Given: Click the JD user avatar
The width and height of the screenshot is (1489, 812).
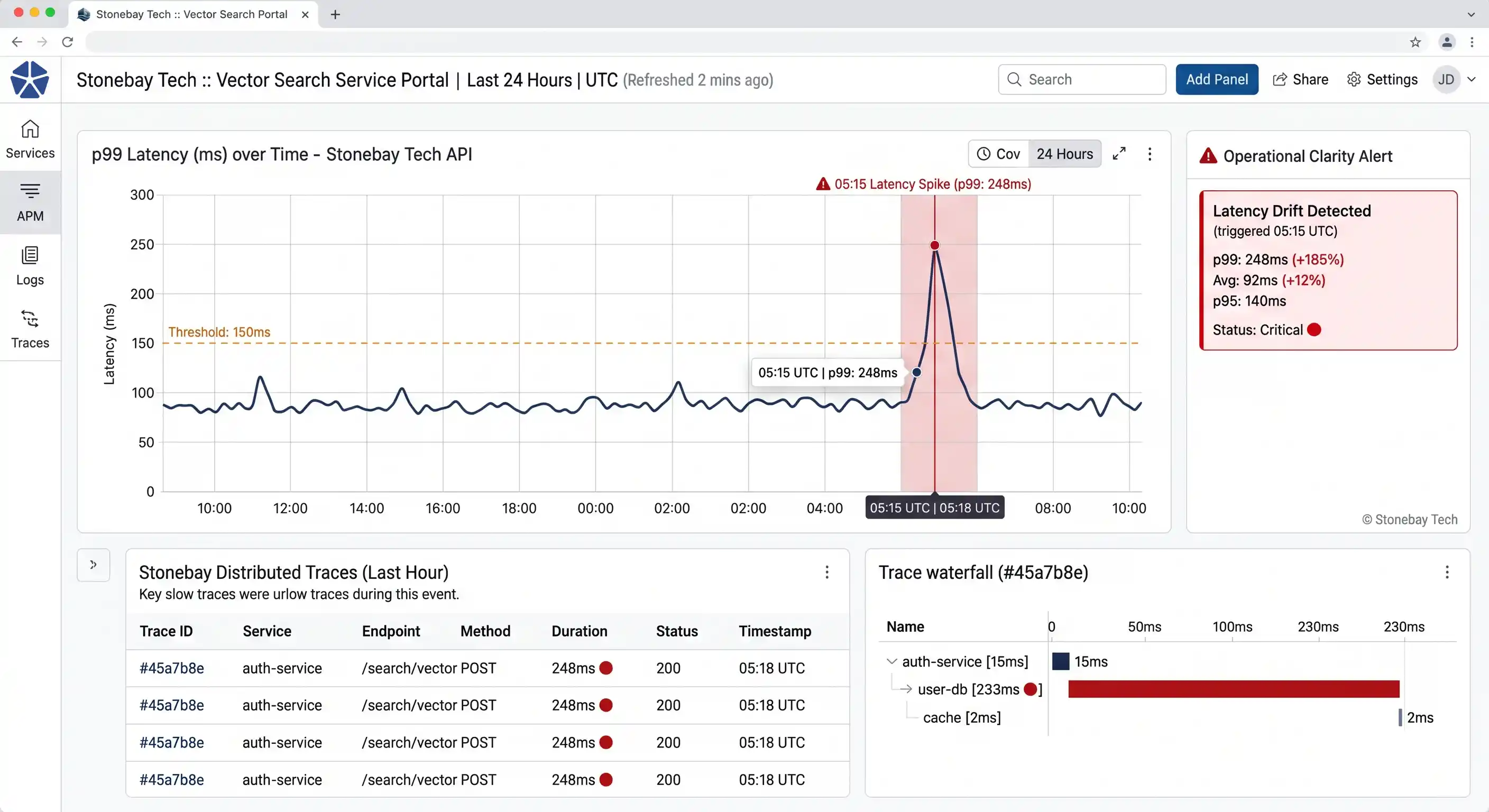Looking at the screenshot, I should pos(1446,80).
